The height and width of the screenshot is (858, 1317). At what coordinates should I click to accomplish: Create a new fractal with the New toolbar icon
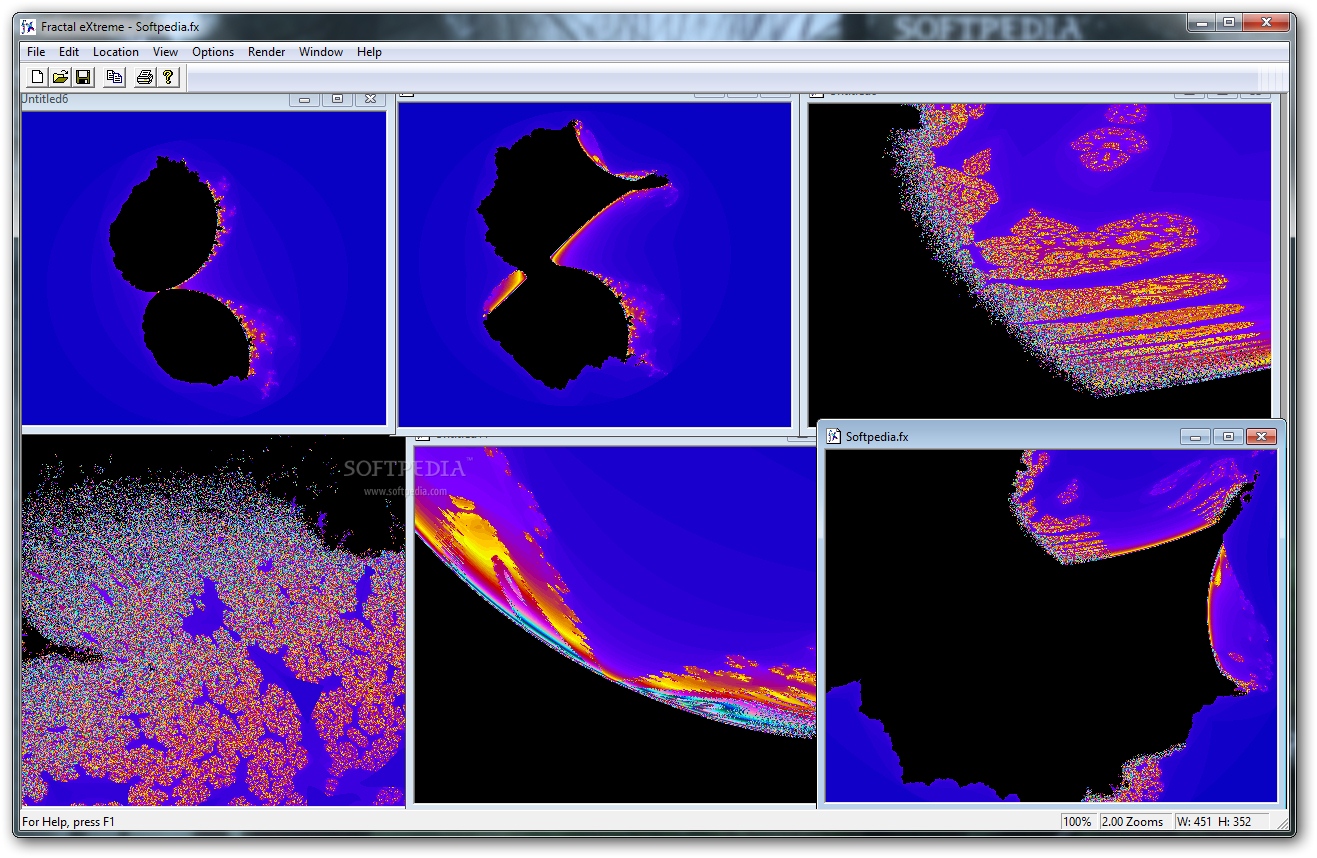click(37, 77)
